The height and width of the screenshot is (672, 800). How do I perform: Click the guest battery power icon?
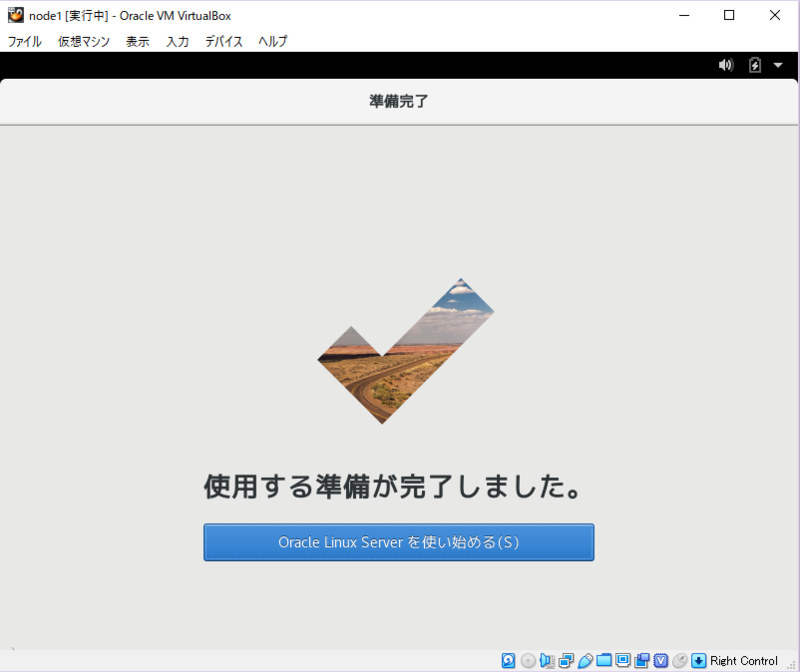(x=755, y=65)
